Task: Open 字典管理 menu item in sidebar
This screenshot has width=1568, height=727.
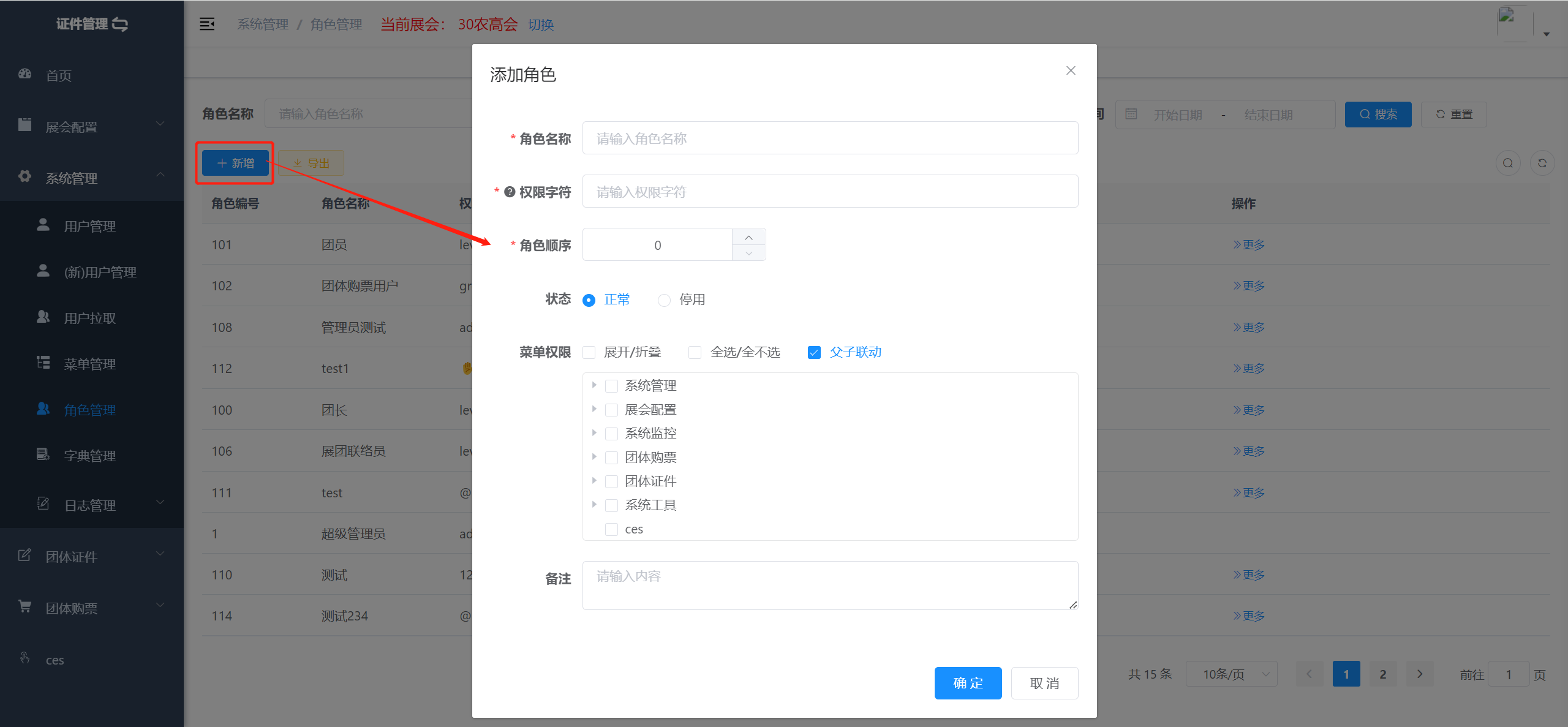Action: coord(92,456)
